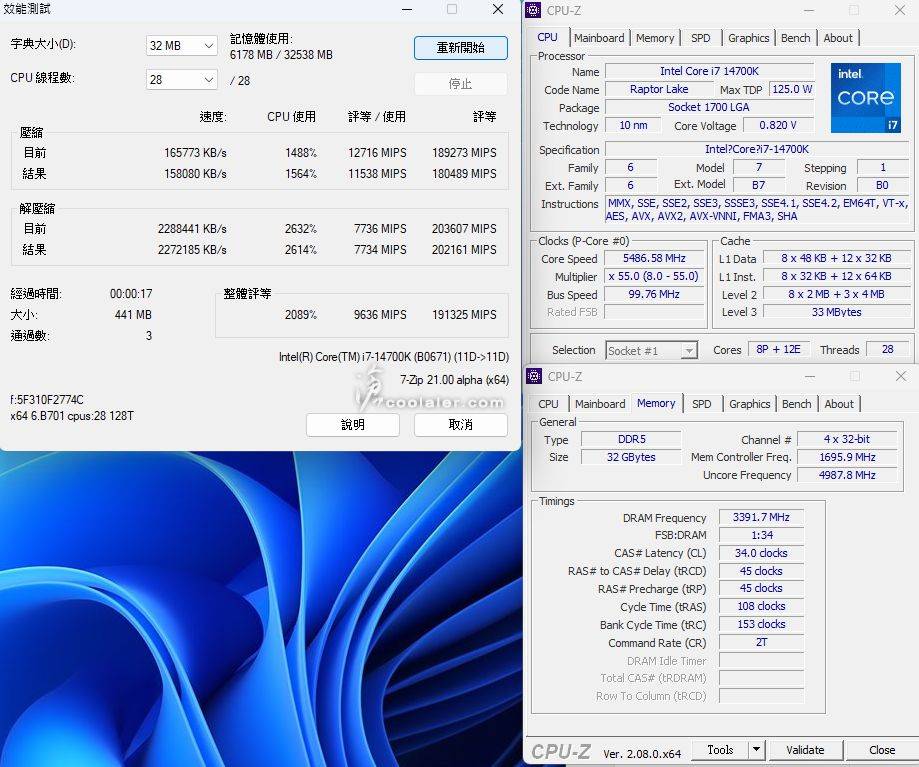Click the Specification field 'Intel?Core?i7-14700K'
The width and height of the screenshot is (919, 767).
coord(757,149)
